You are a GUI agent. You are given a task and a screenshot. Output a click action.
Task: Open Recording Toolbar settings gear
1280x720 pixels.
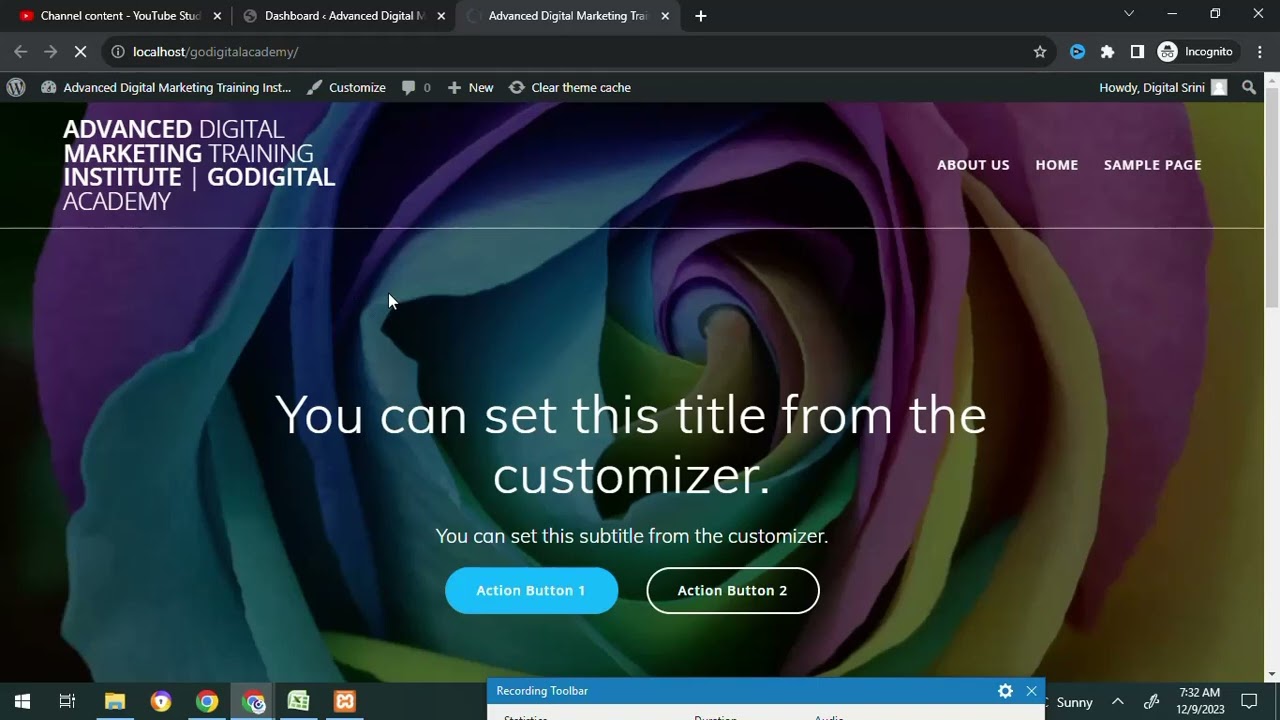click(x=1005, y=691)
